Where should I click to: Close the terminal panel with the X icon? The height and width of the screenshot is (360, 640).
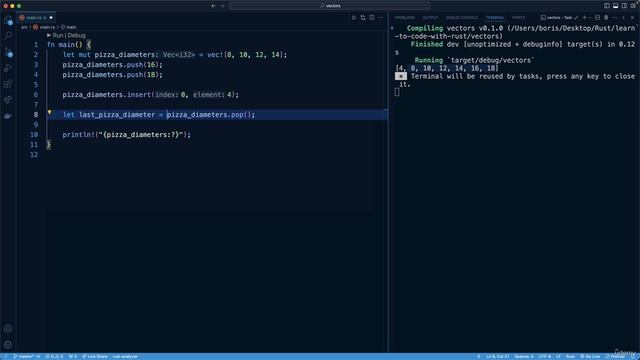tap(632, 18)
